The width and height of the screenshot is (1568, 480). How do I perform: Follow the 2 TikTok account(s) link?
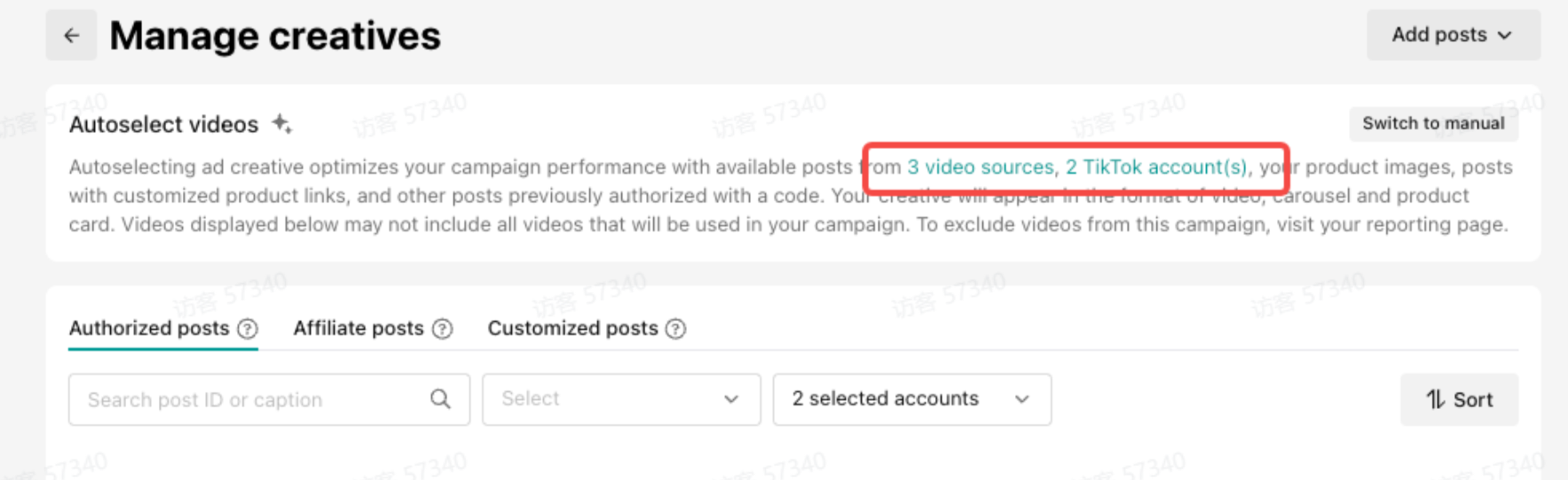coord(1156,167)
